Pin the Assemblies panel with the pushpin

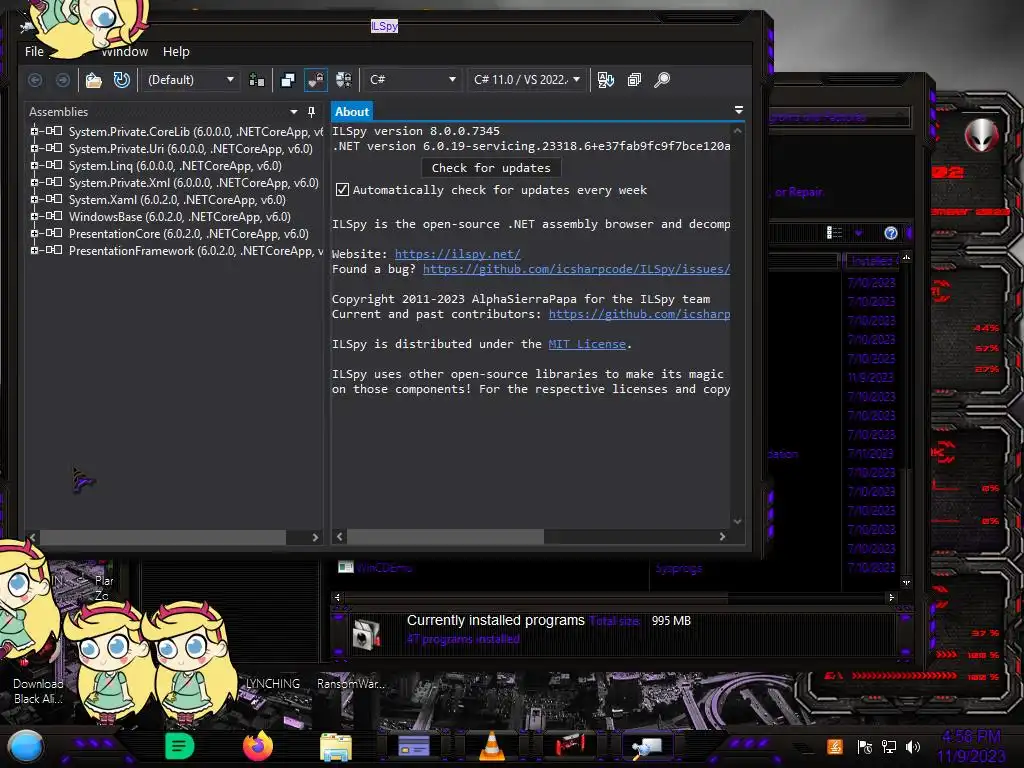tap(312, 112)
